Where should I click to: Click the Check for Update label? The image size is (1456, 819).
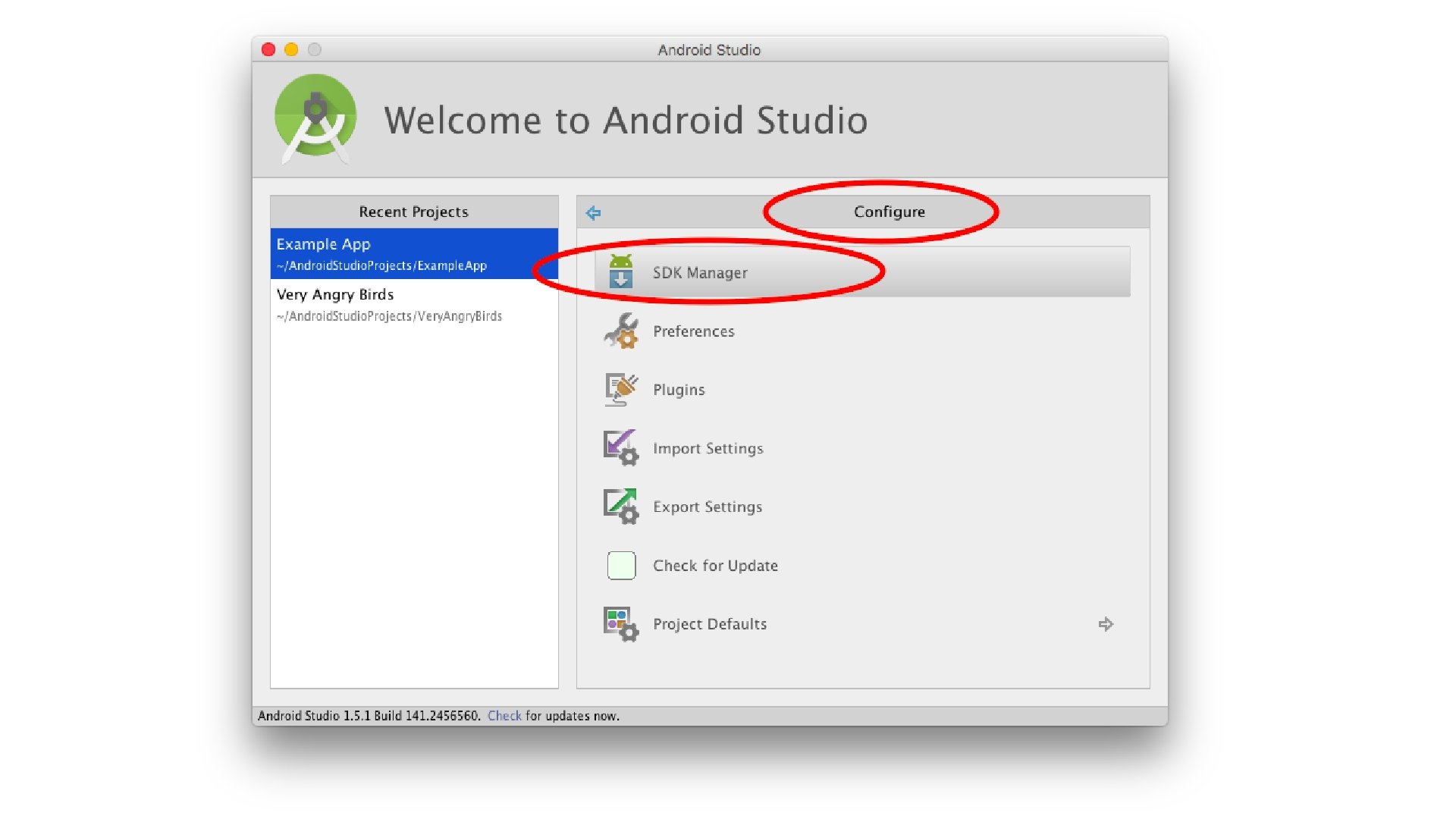tap(715, 566)
